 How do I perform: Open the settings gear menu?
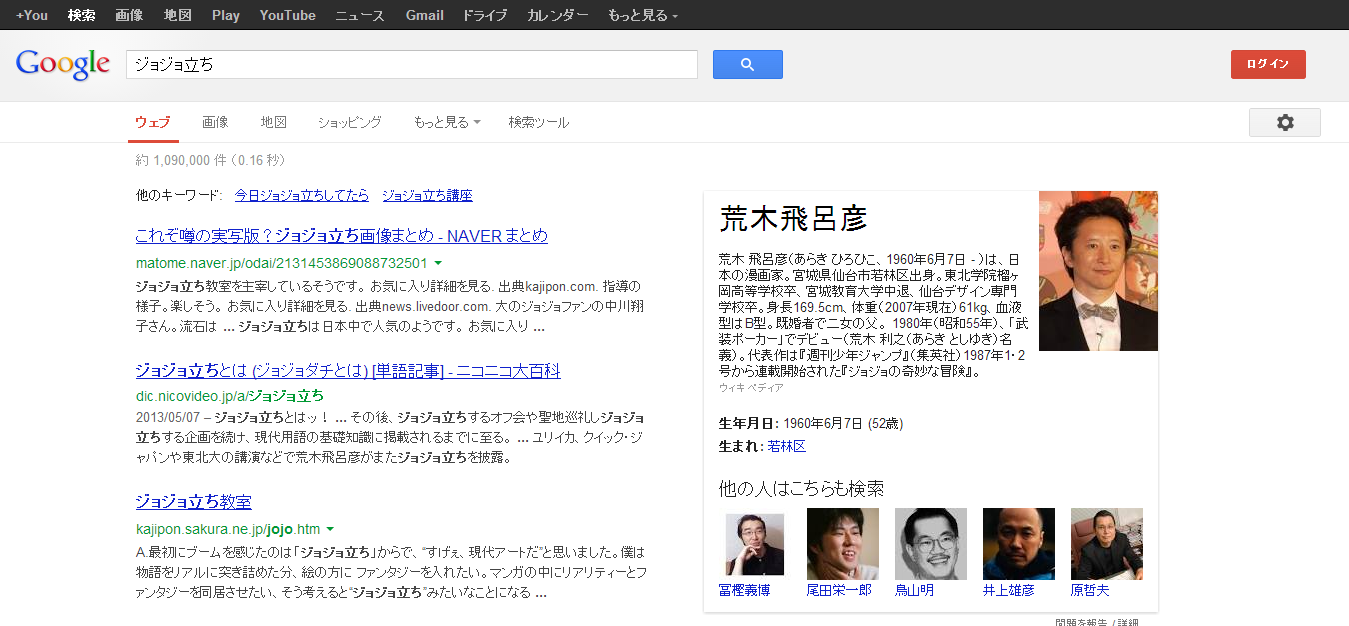[x=1284, y=122]
